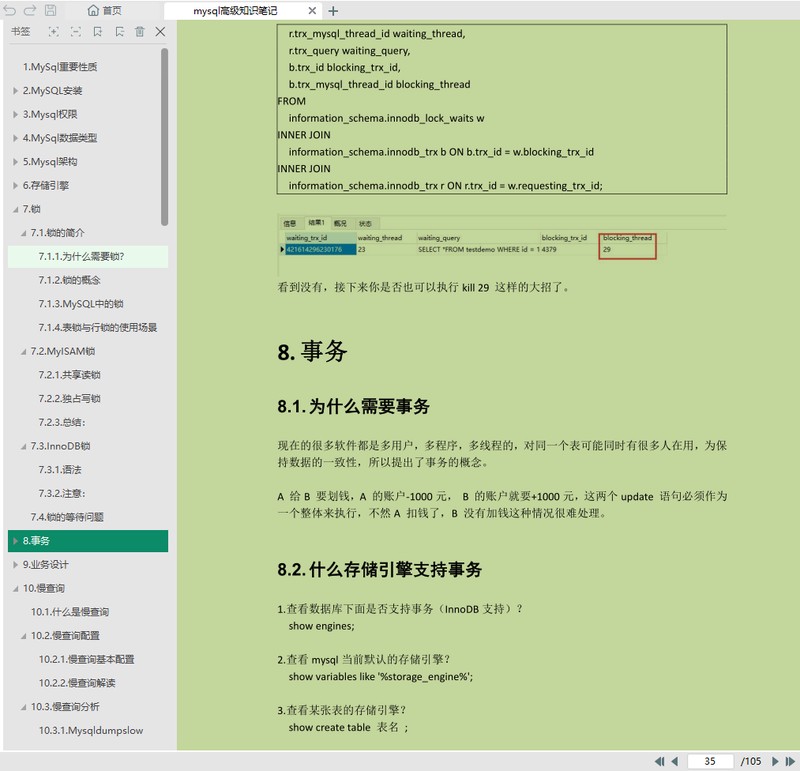Image resolution: width=800 pixels, height=771 pixels.
Task: Click the redo arrow icon
Action: tap(30, 10)
